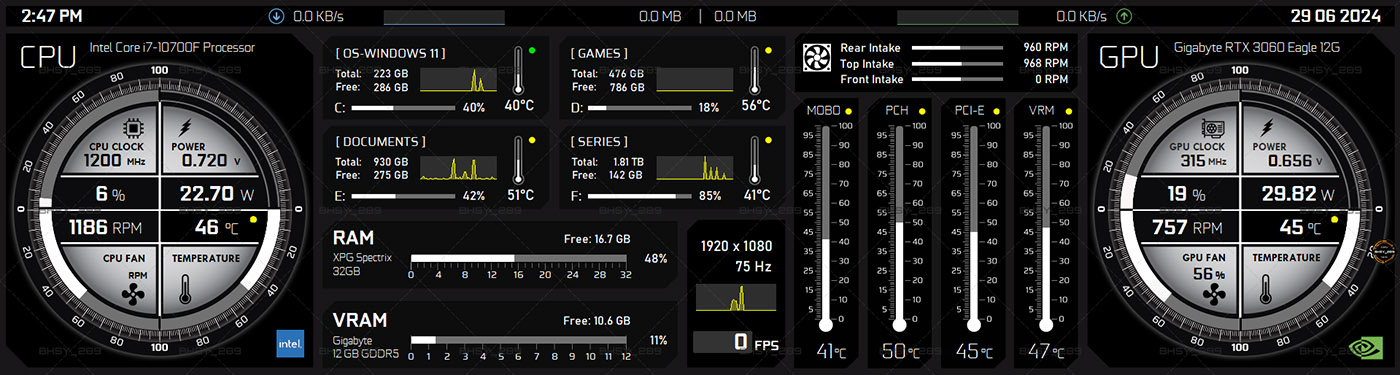Click the VRAM Free: 10.6 GB text
The image size is (1400, 375).
click(597, 321)
